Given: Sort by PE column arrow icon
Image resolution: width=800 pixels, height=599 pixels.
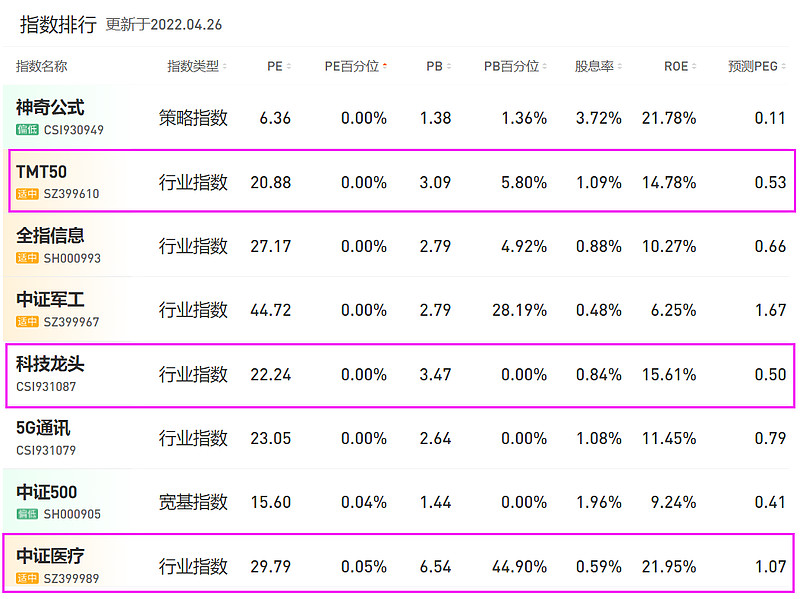Looking at the screenshot, I should coord(289,66).
